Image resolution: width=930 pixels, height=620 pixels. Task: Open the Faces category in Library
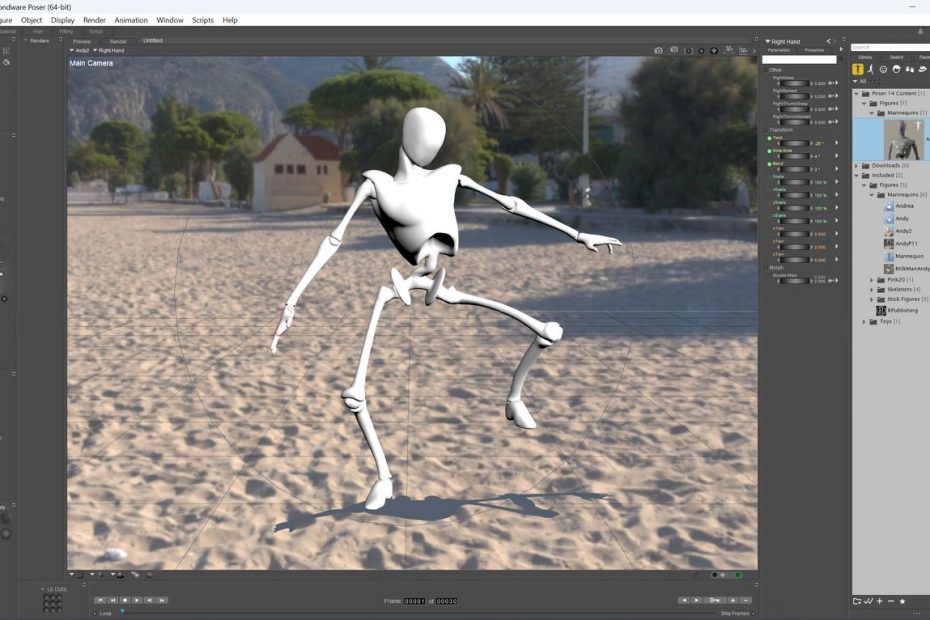884,69
